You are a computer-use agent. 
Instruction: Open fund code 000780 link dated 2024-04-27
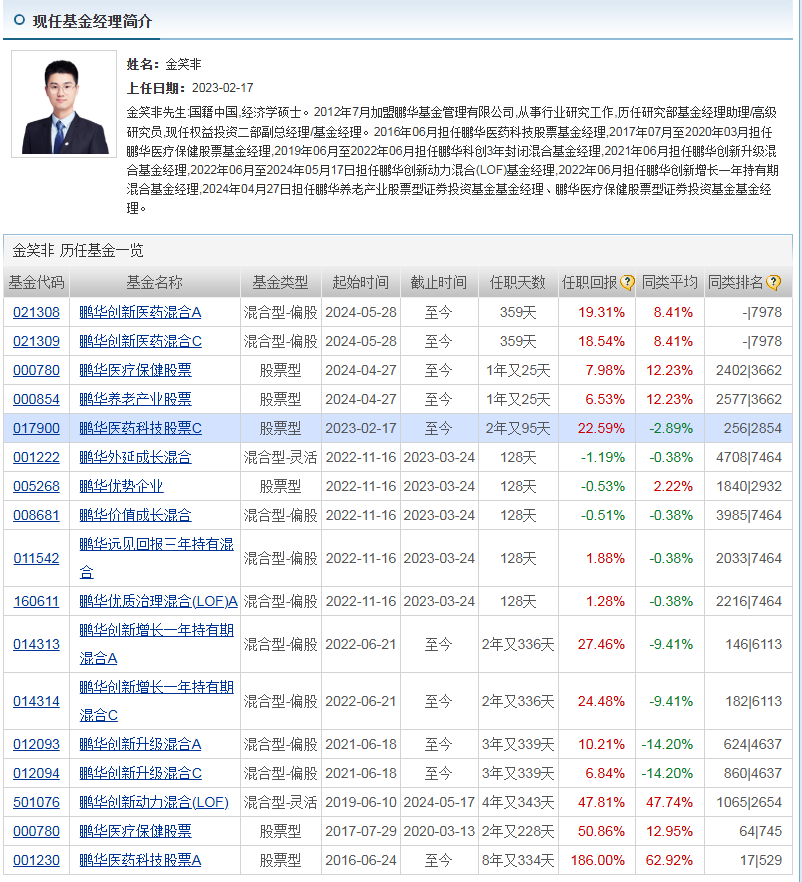point(36,370)
